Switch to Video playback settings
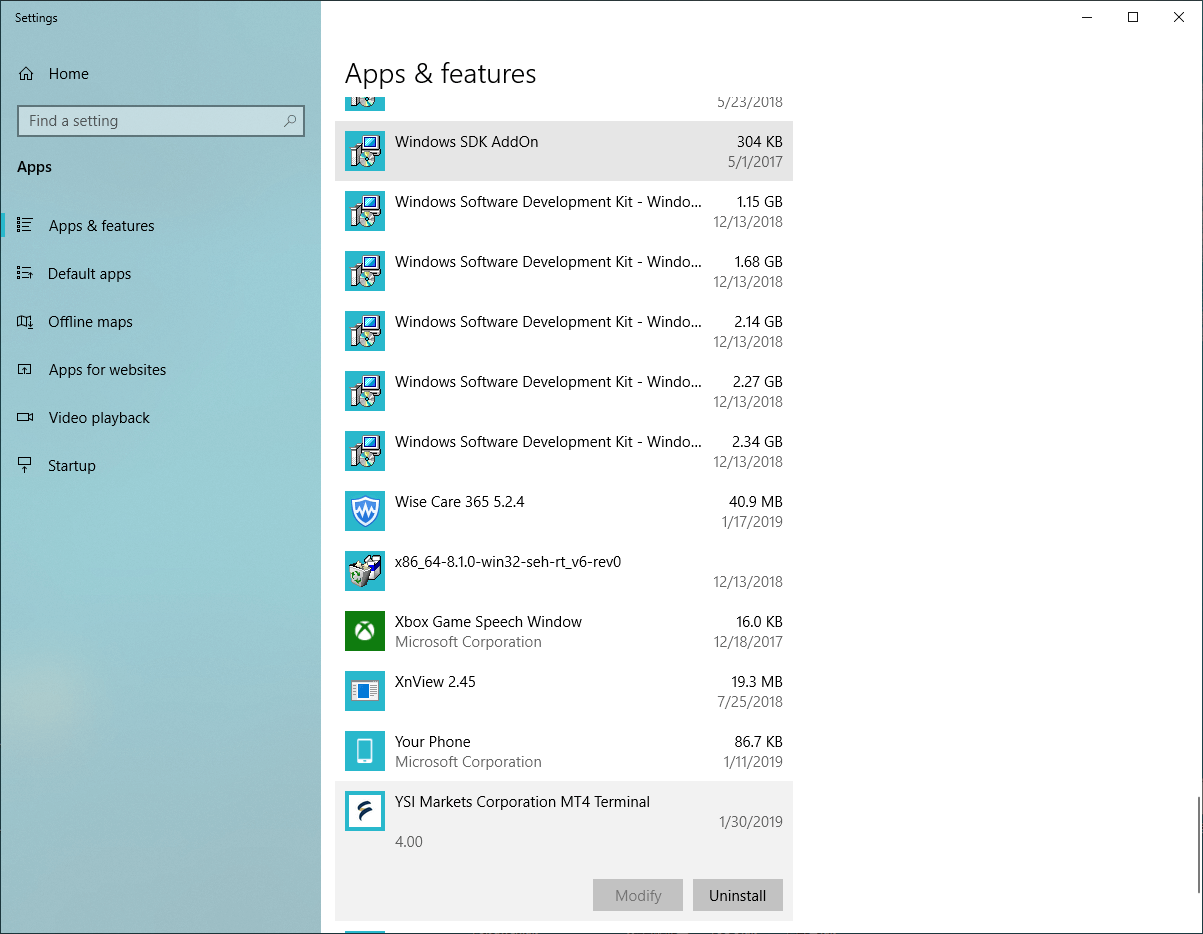 (x=99, y=418)
